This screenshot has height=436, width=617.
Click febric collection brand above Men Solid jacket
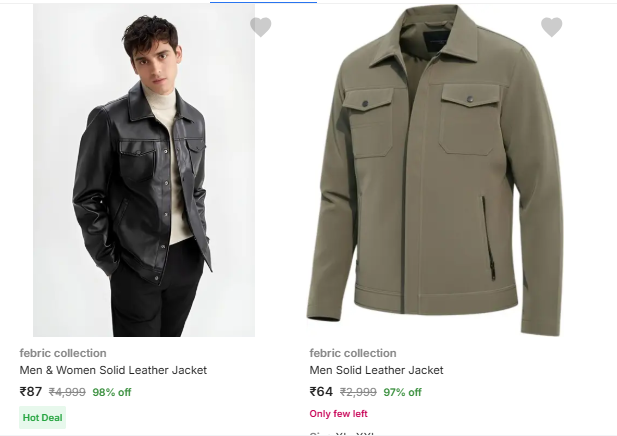coord(353,353)
